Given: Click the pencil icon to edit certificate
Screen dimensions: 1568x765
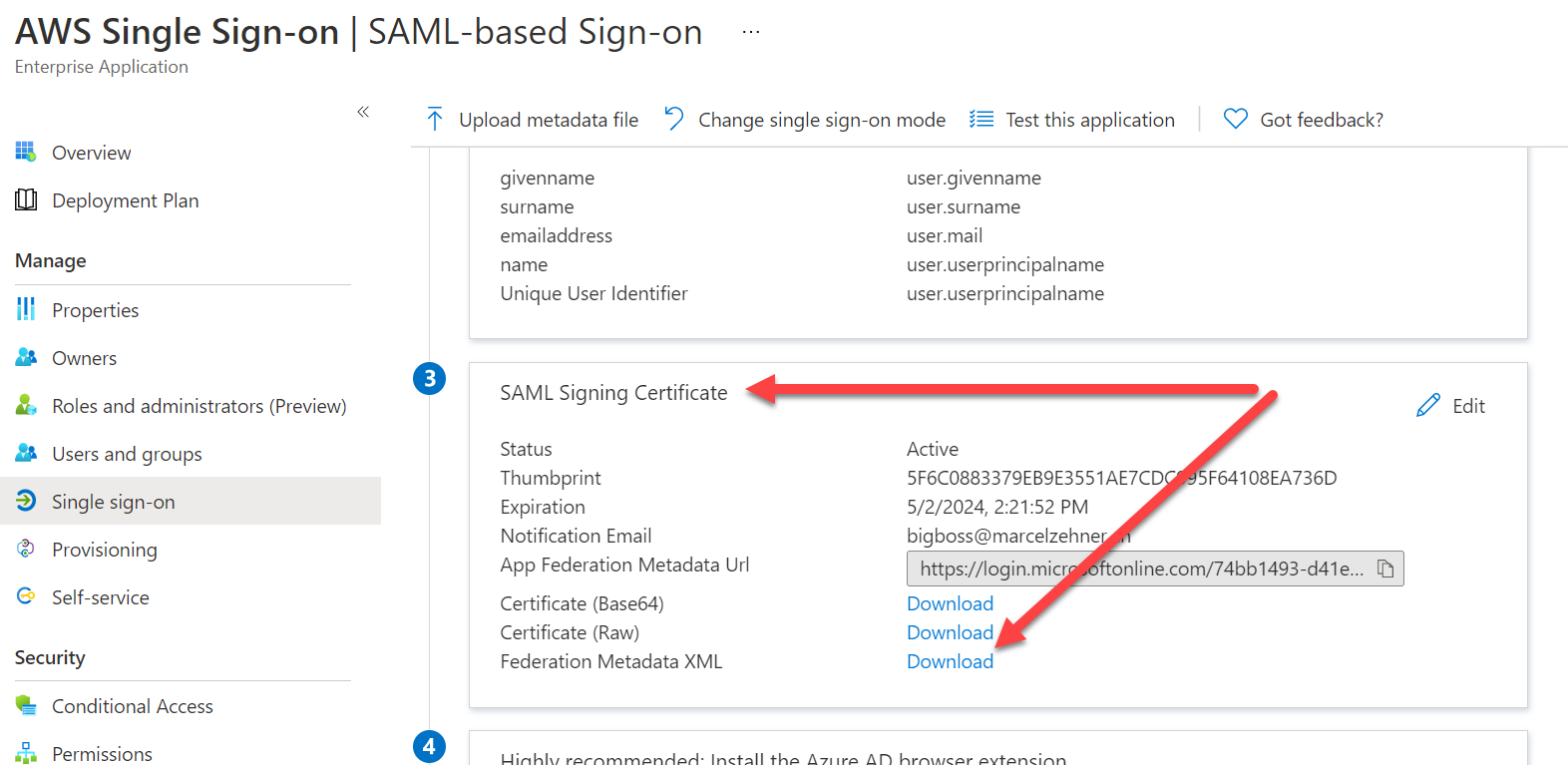Looking at the screenshot, I should pos(1428,406).
